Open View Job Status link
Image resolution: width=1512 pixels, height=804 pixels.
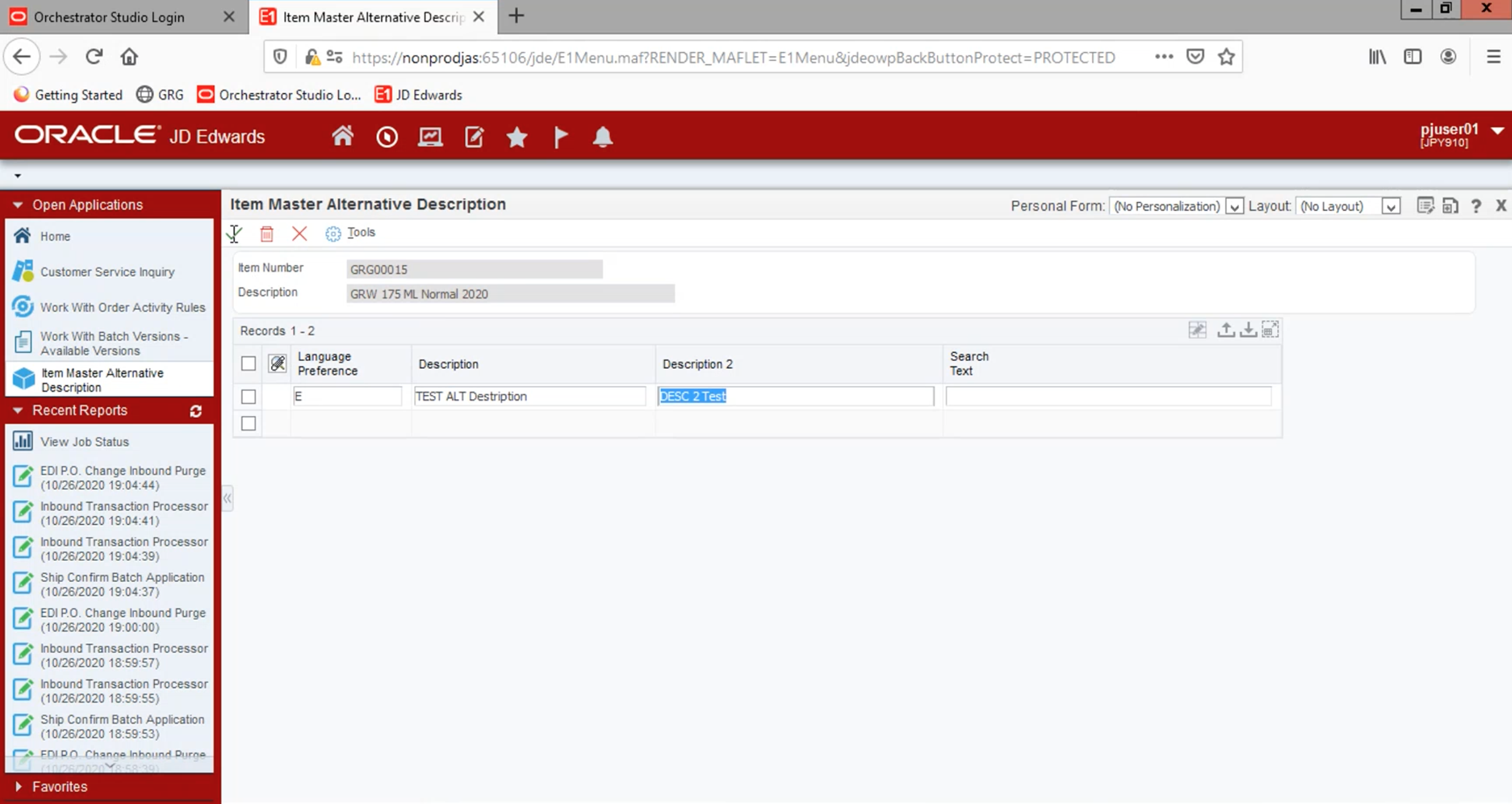(x=85, y=442)
